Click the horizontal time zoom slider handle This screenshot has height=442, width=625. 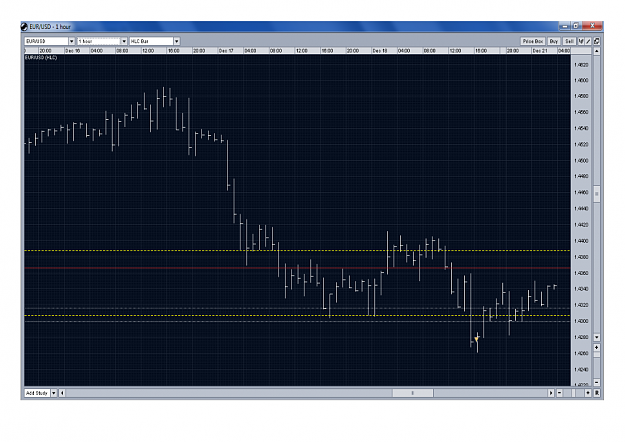(x=574, y=393)
